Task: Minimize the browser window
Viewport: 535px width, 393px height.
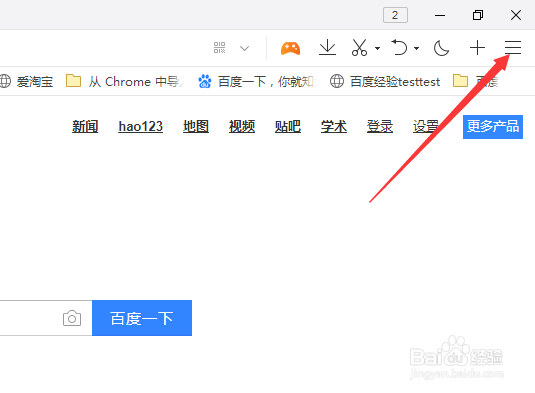Action: point(440,15)
